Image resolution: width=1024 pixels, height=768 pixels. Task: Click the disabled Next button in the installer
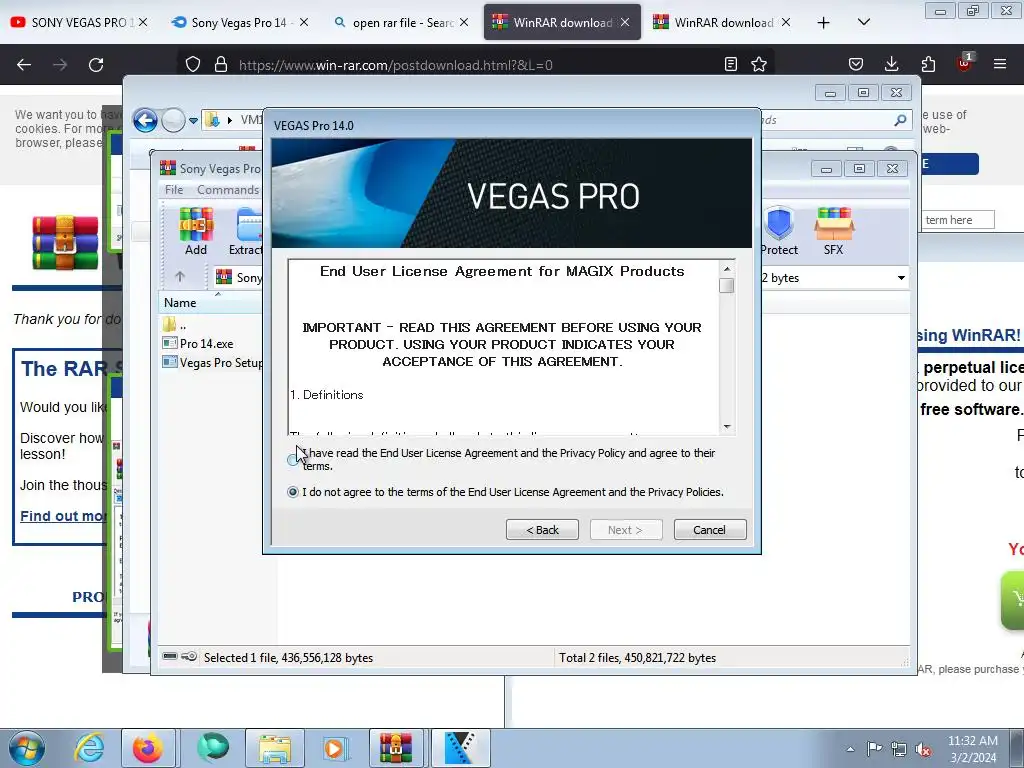[x=626, y=530]
